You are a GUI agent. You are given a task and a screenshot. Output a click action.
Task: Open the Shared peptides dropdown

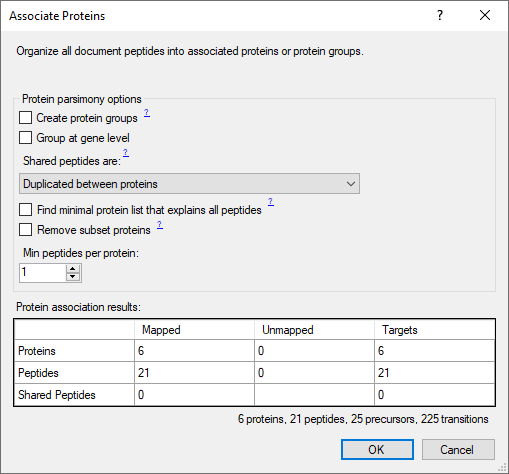pos(189,184)
